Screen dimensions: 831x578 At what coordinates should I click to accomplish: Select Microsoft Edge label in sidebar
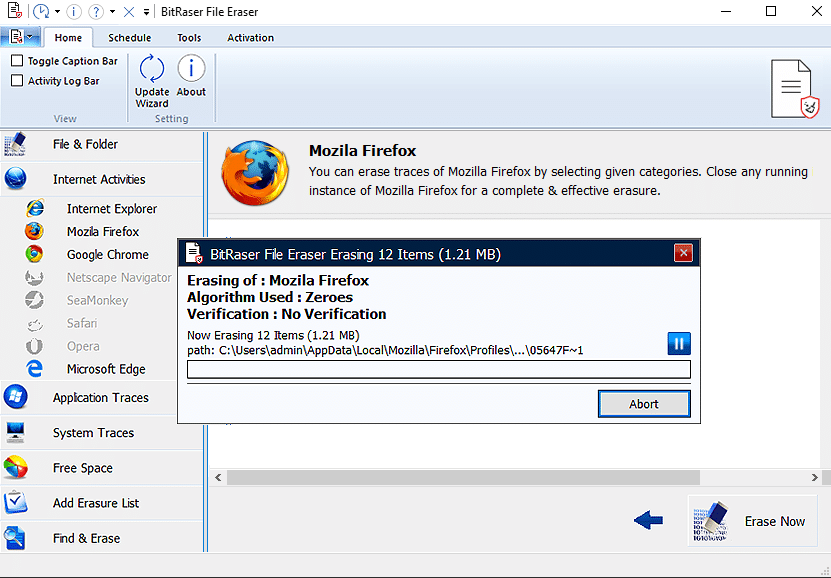pos(106,369)
